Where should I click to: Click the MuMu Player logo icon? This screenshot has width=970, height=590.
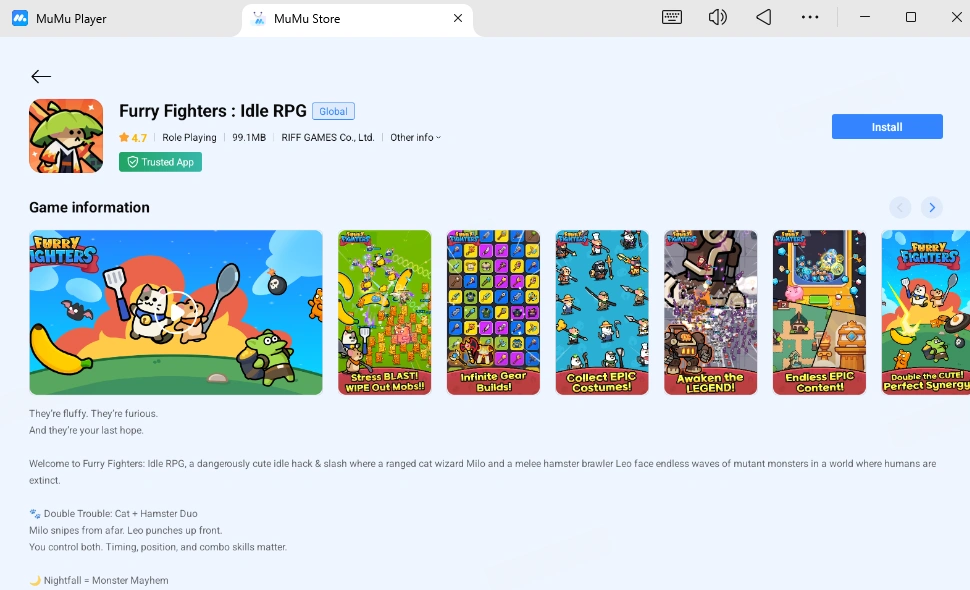[20, 18]
